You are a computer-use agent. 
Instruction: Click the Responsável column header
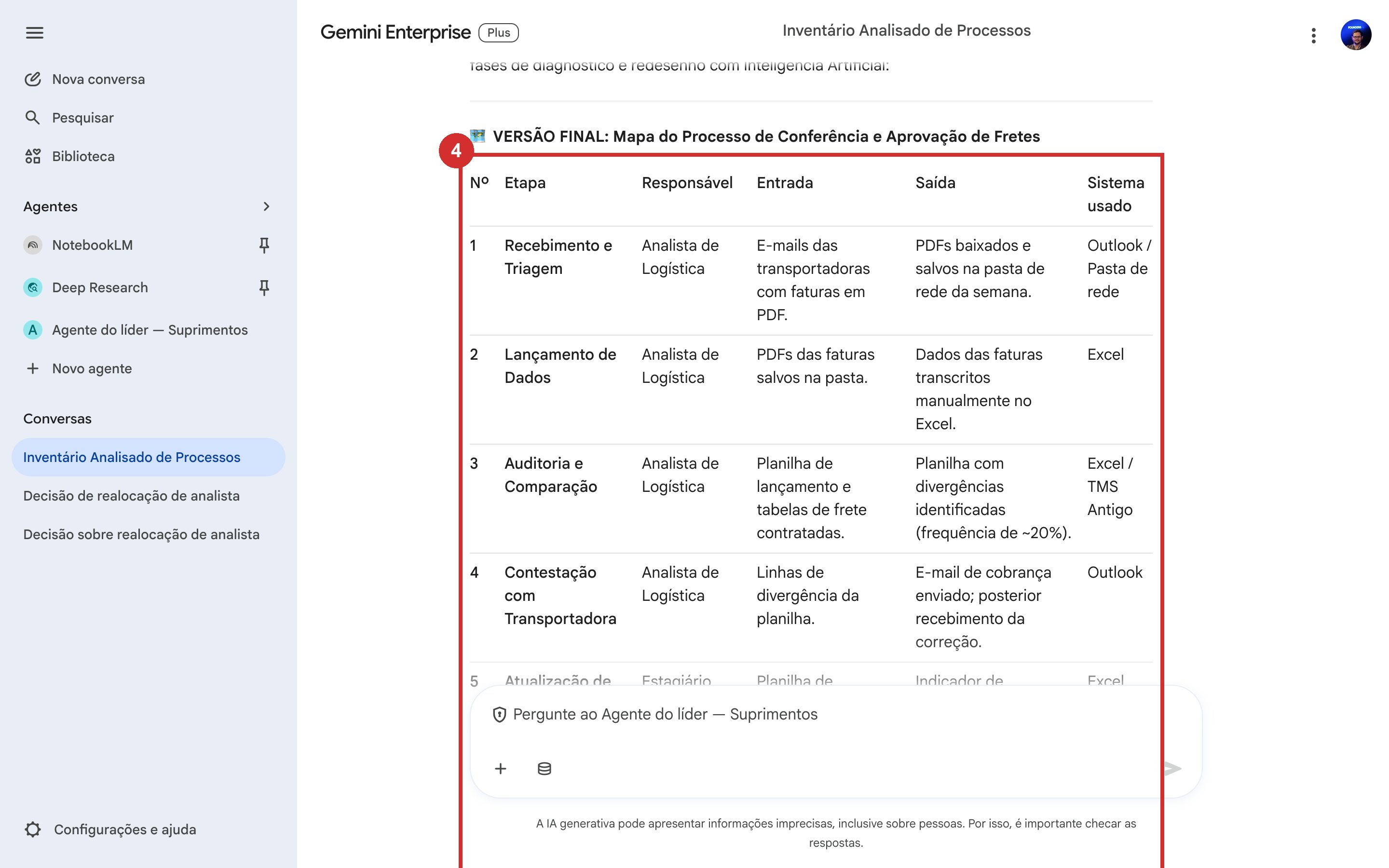[687, 183]
